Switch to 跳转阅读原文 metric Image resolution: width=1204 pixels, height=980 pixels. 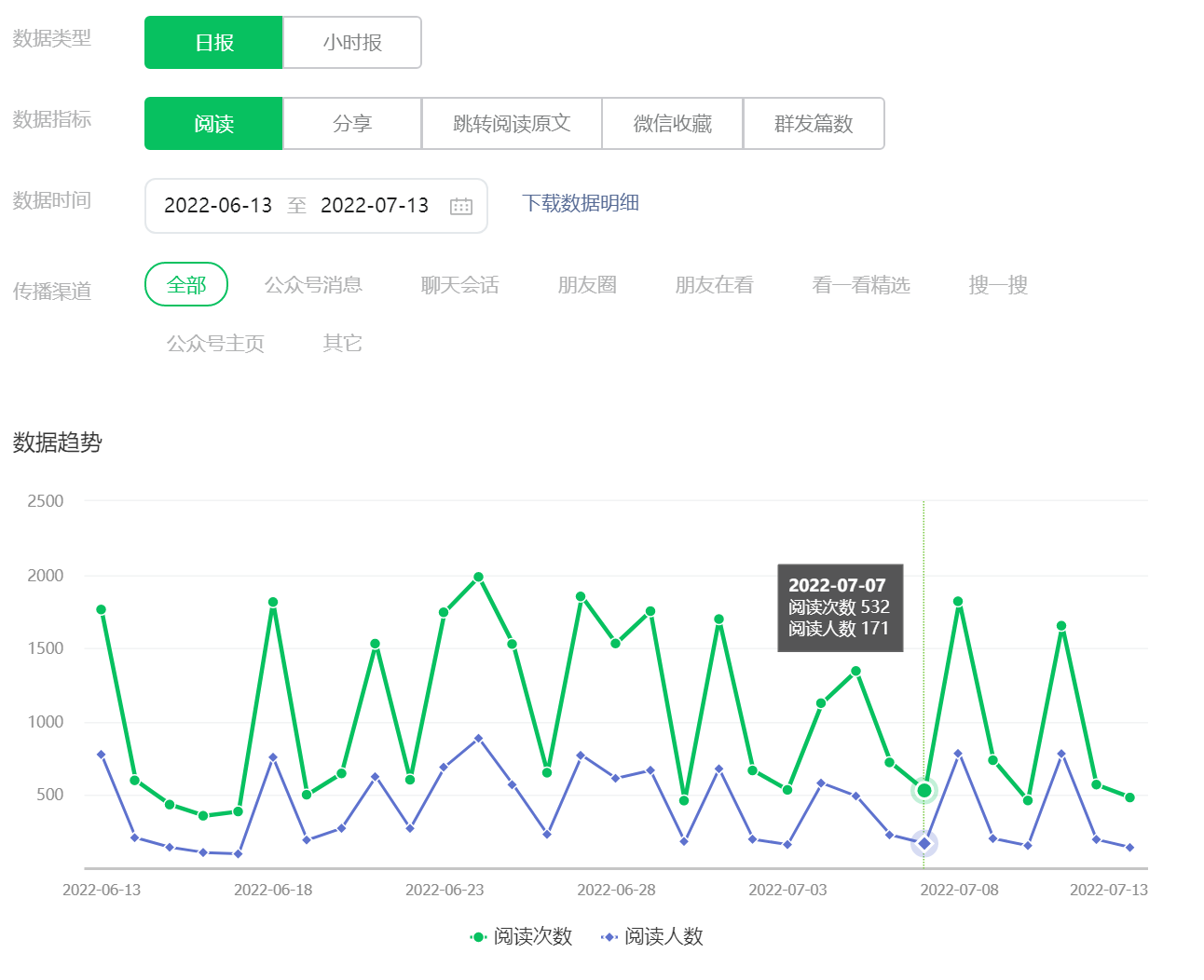512,124
